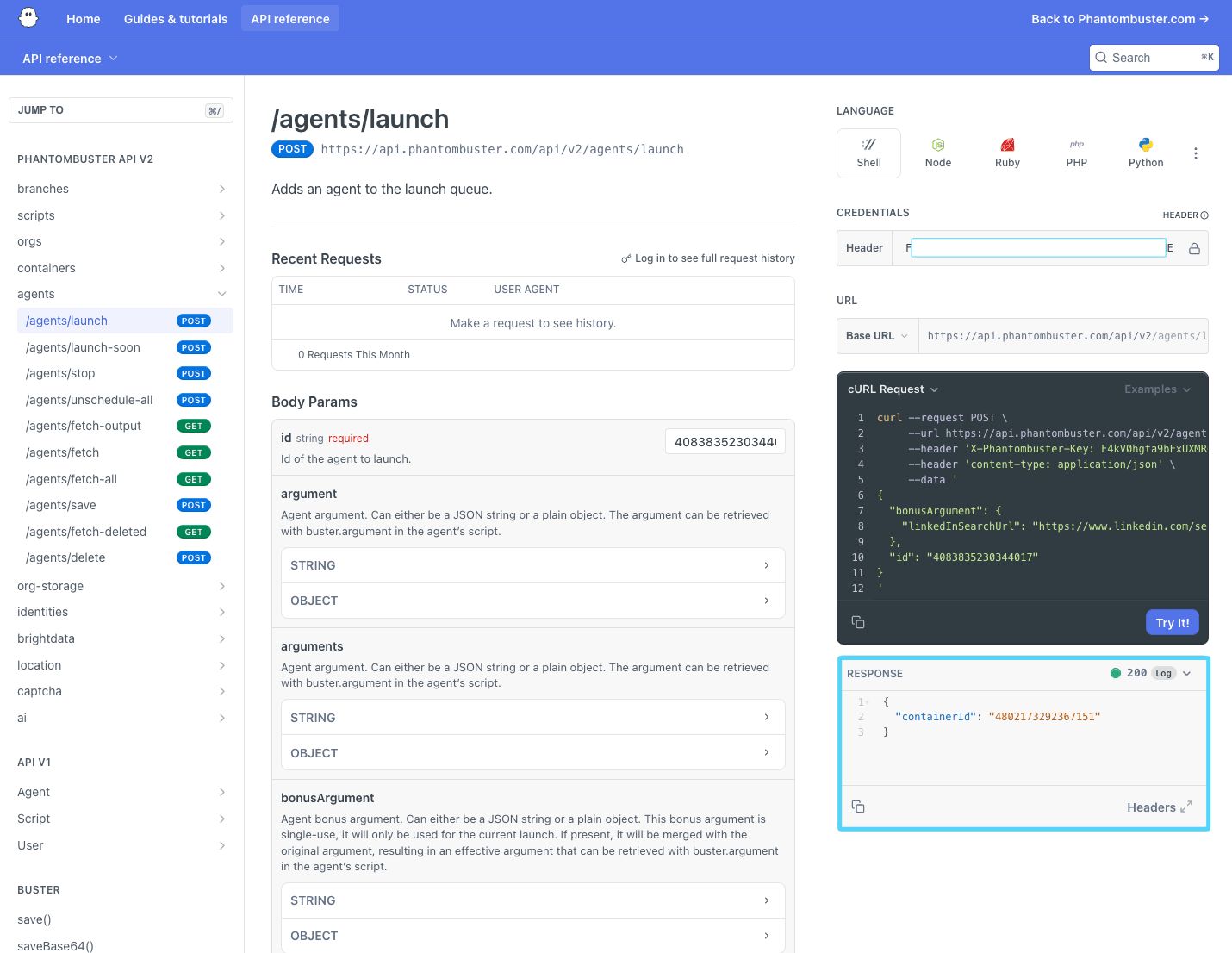Open /agents/stop endpoint
1232x953 pixels.
point(125,373)
